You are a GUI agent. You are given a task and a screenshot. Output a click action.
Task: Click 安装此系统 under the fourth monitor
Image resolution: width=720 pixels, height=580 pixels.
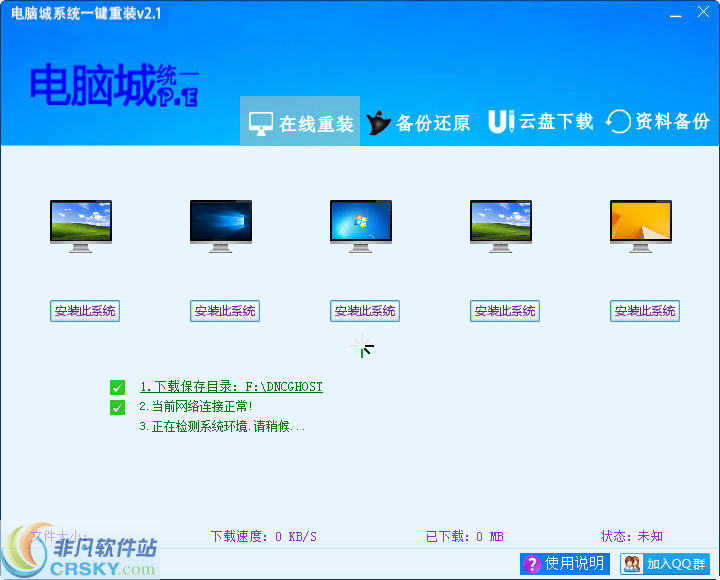[505, 311]
